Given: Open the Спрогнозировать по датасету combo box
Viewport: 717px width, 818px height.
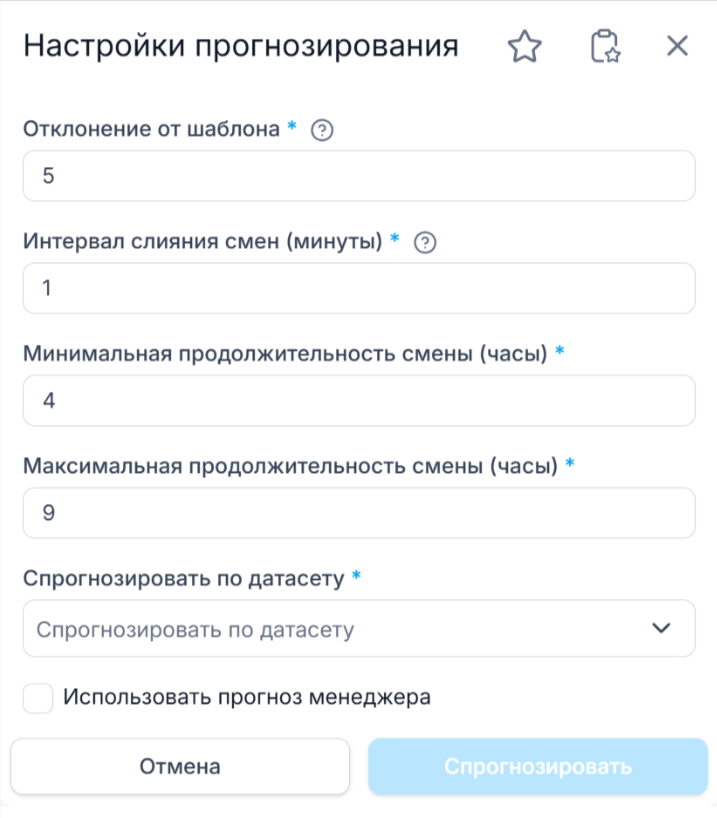Looking at the screenshot, I should pos(340,629).
